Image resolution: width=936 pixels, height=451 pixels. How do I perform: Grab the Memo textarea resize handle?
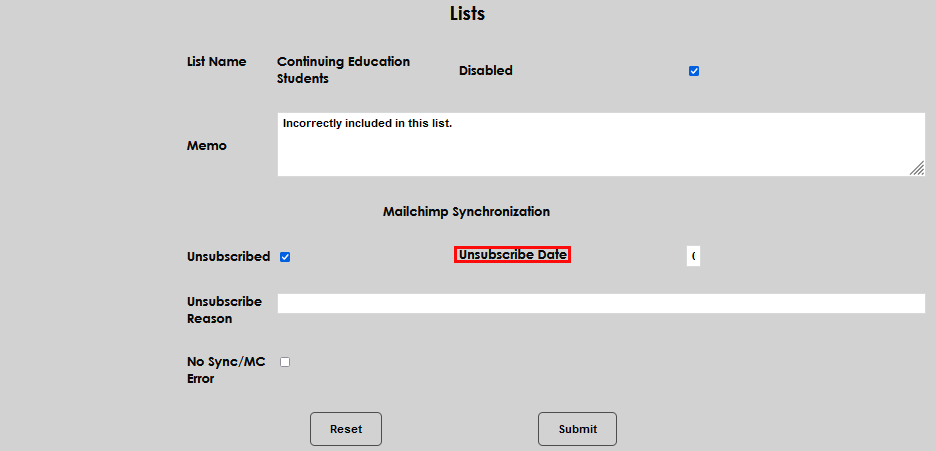click(x=917, y=169)
